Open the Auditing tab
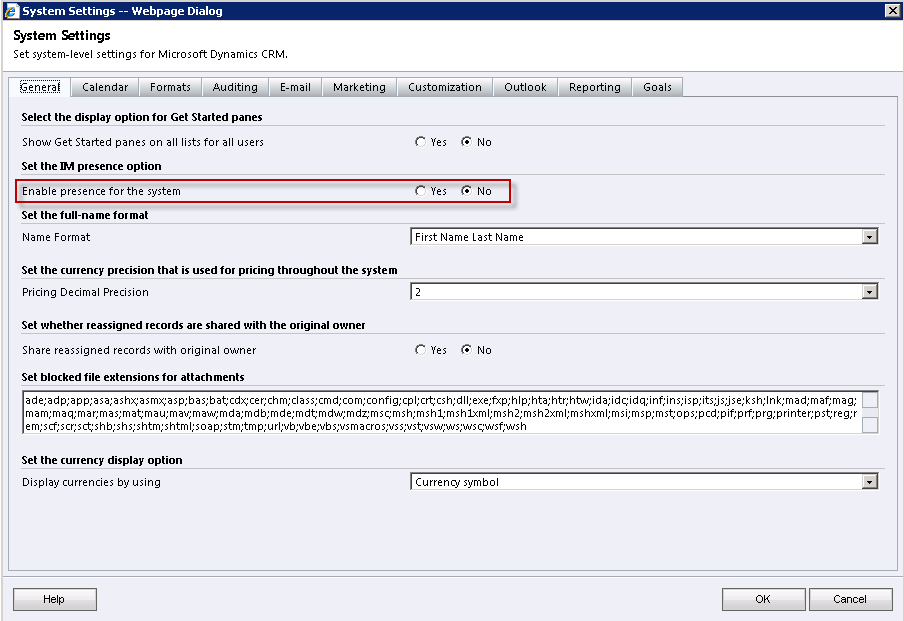The width and height of the screenshot is (904, 621). 235,87
